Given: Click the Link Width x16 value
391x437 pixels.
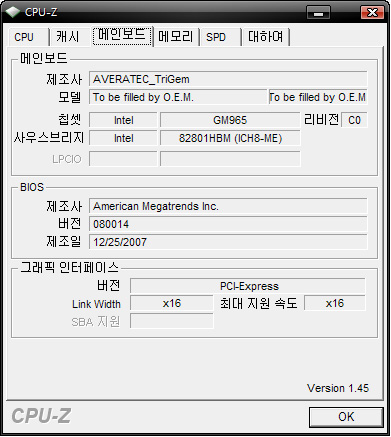Looking at the screenshot, I should pos(171,303).
